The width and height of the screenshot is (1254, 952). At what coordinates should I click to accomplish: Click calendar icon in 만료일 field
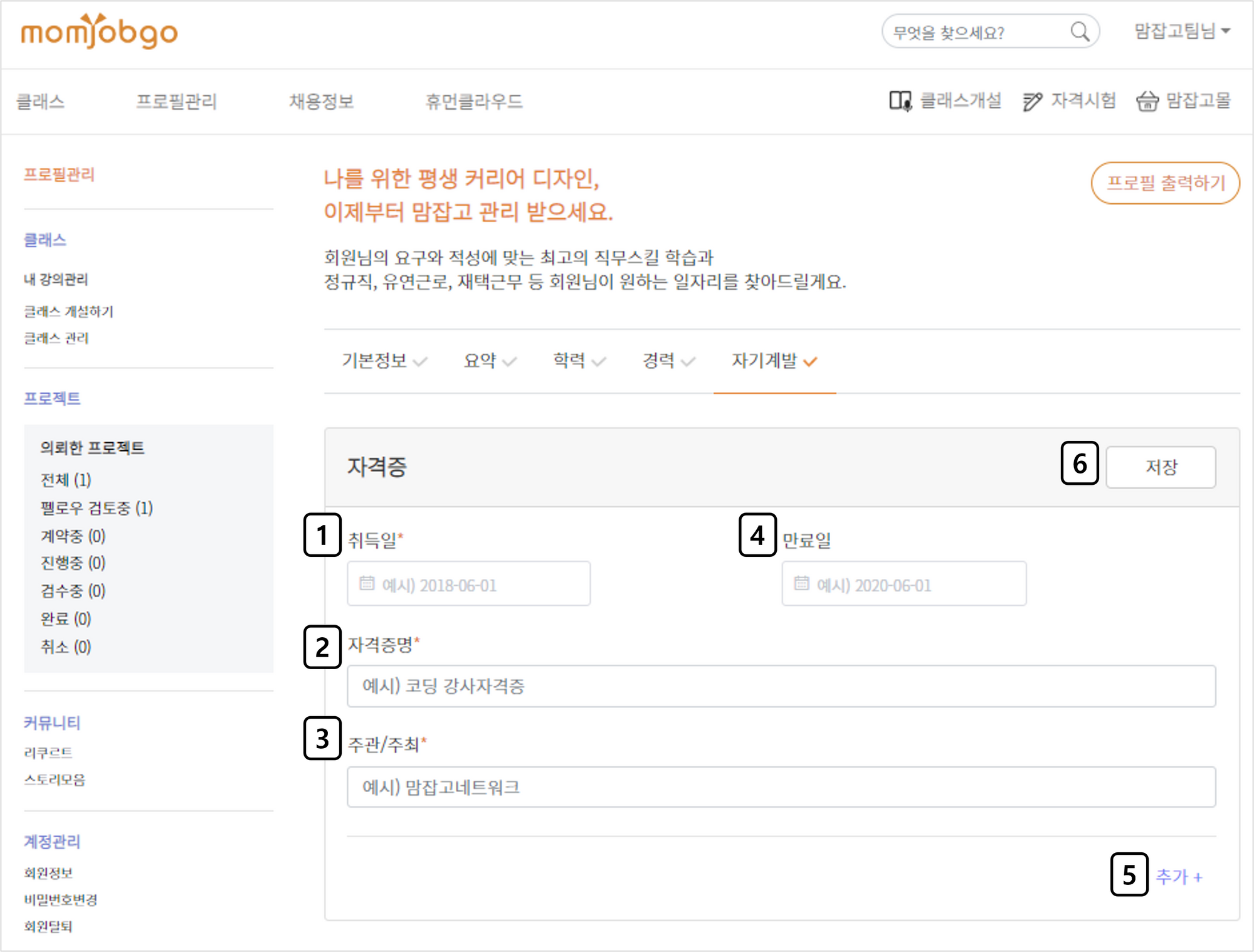(801, 583)
